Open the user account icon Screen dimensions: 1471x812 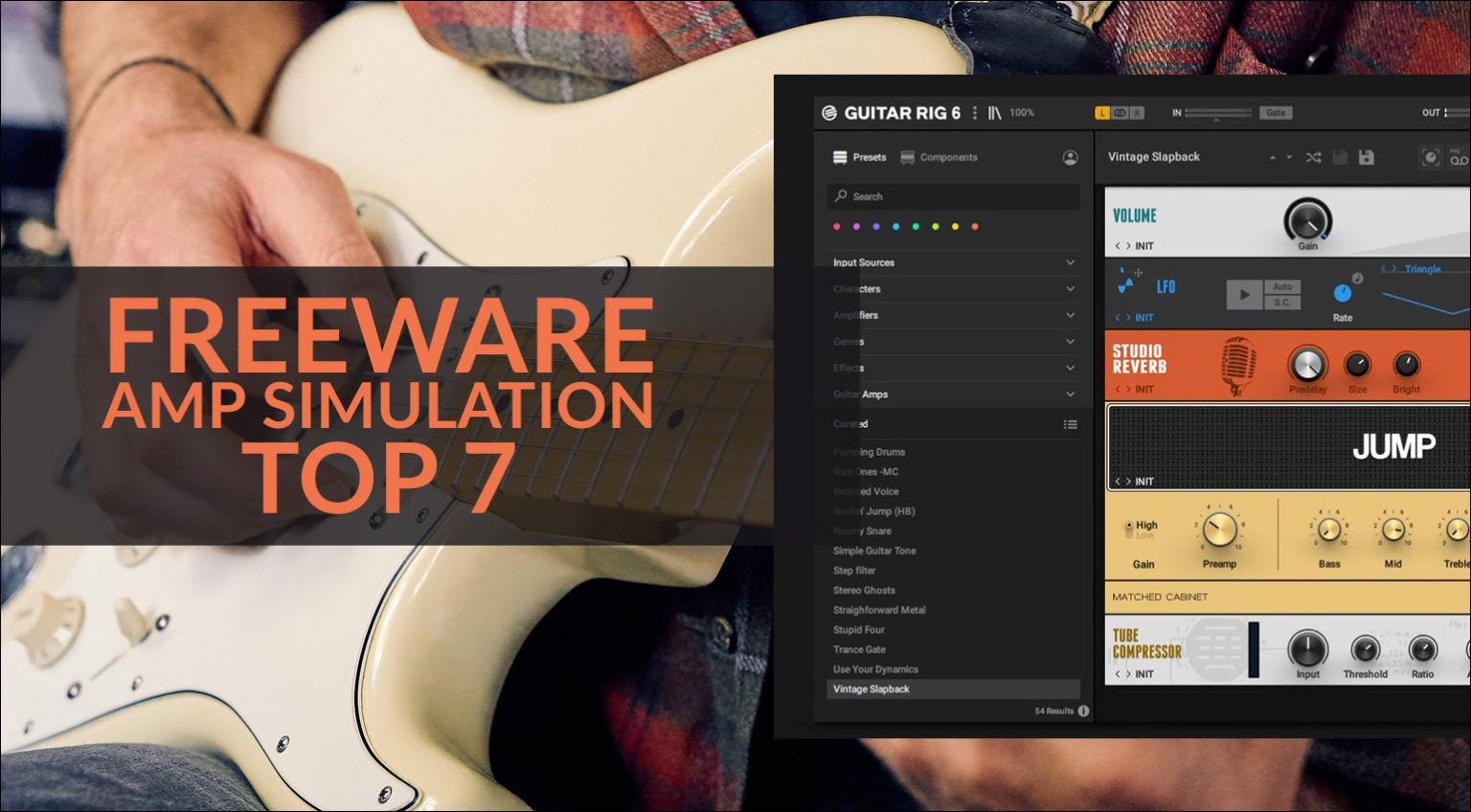click(x=1070, y=158)
